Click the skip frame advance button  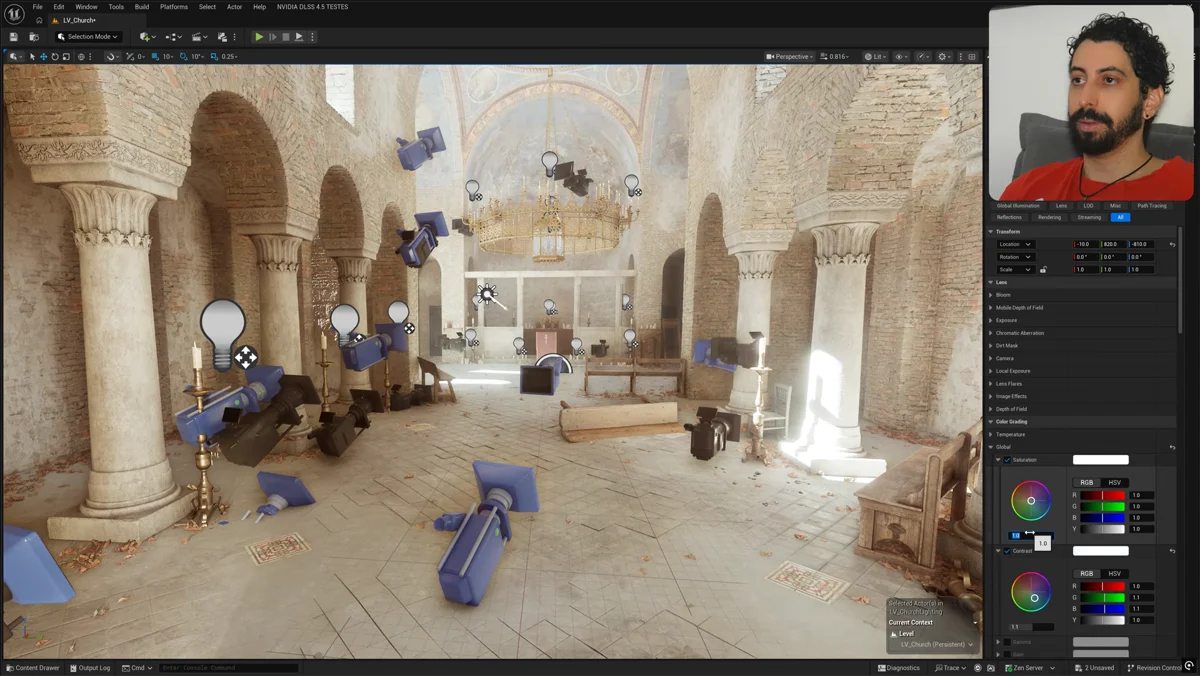tap(272, 37)
